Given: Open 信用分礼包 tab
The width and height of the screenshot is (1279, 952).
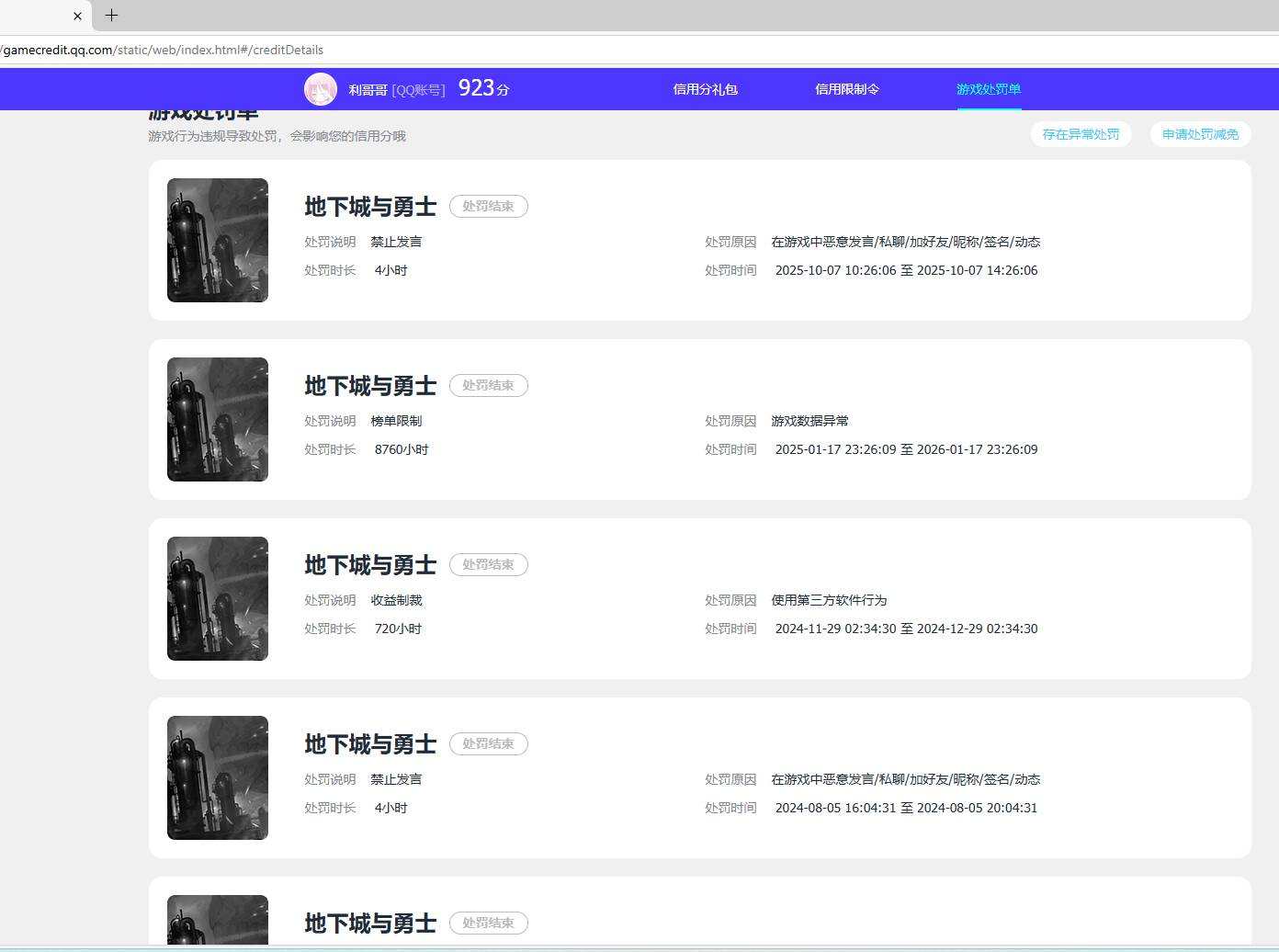Looking at the screenshot, I should [x=705, y=89].
